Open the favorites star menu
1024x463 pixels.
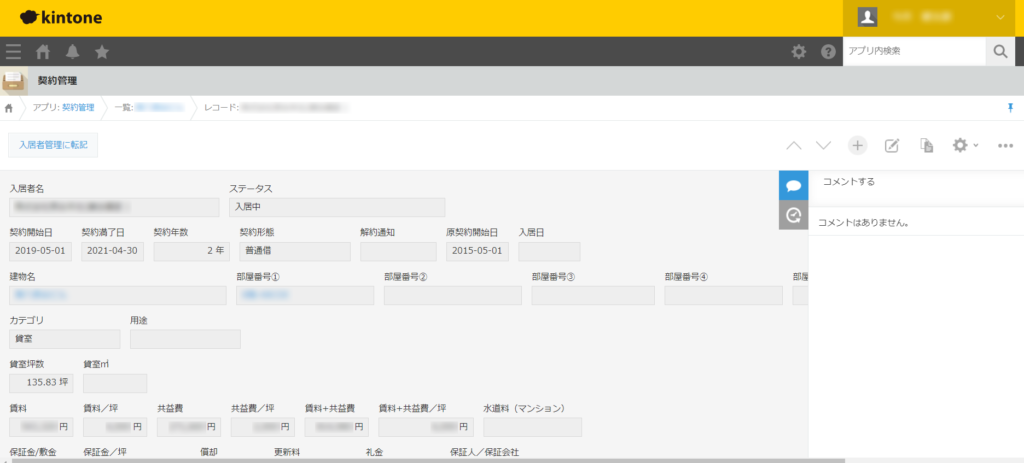(x=102, y=52)
